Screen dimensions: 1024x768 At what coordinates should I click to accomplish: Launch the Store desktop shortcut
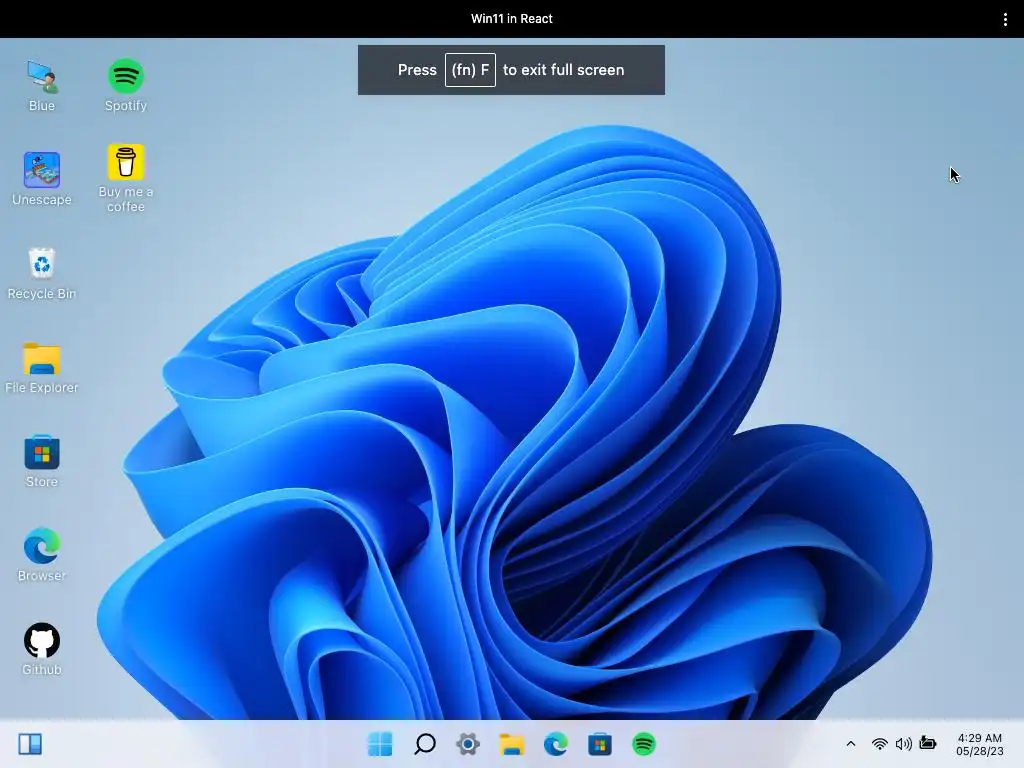click(x=42, y=462)
